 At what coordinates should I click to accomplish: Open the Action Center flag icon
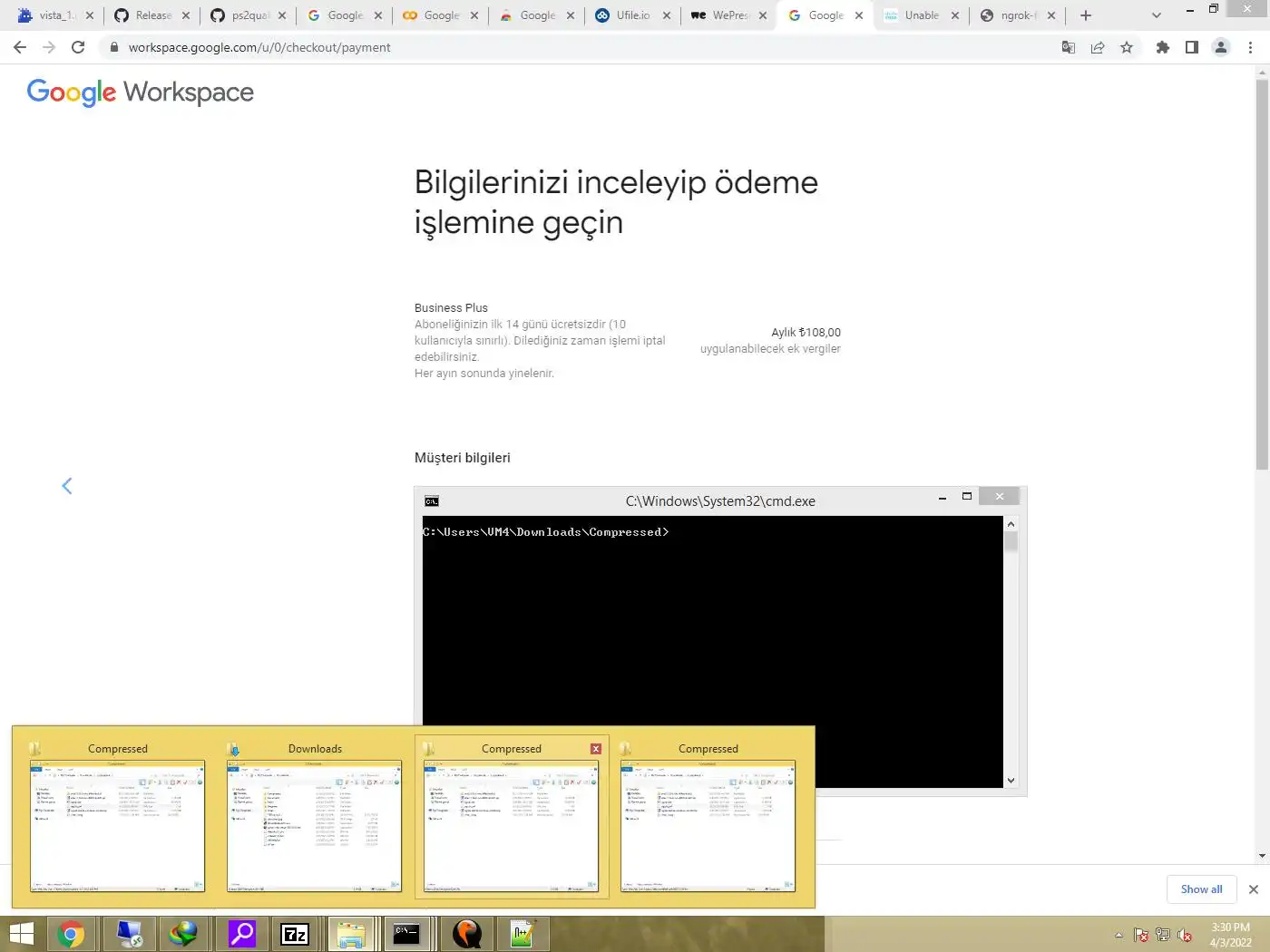point(1141,935)
